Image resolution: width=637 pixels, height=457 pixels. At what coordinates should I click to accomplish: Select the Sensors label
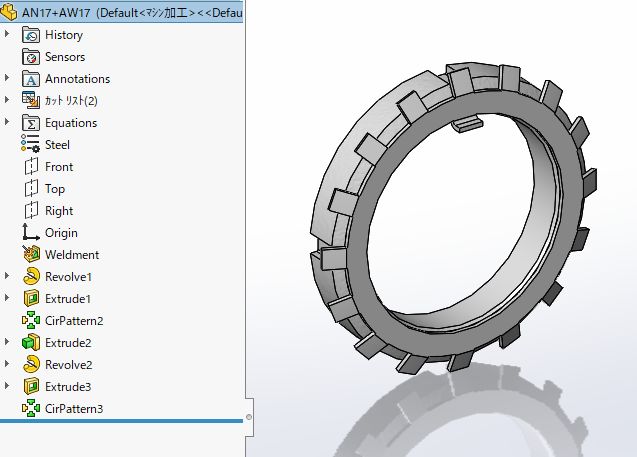coord(65,57)
